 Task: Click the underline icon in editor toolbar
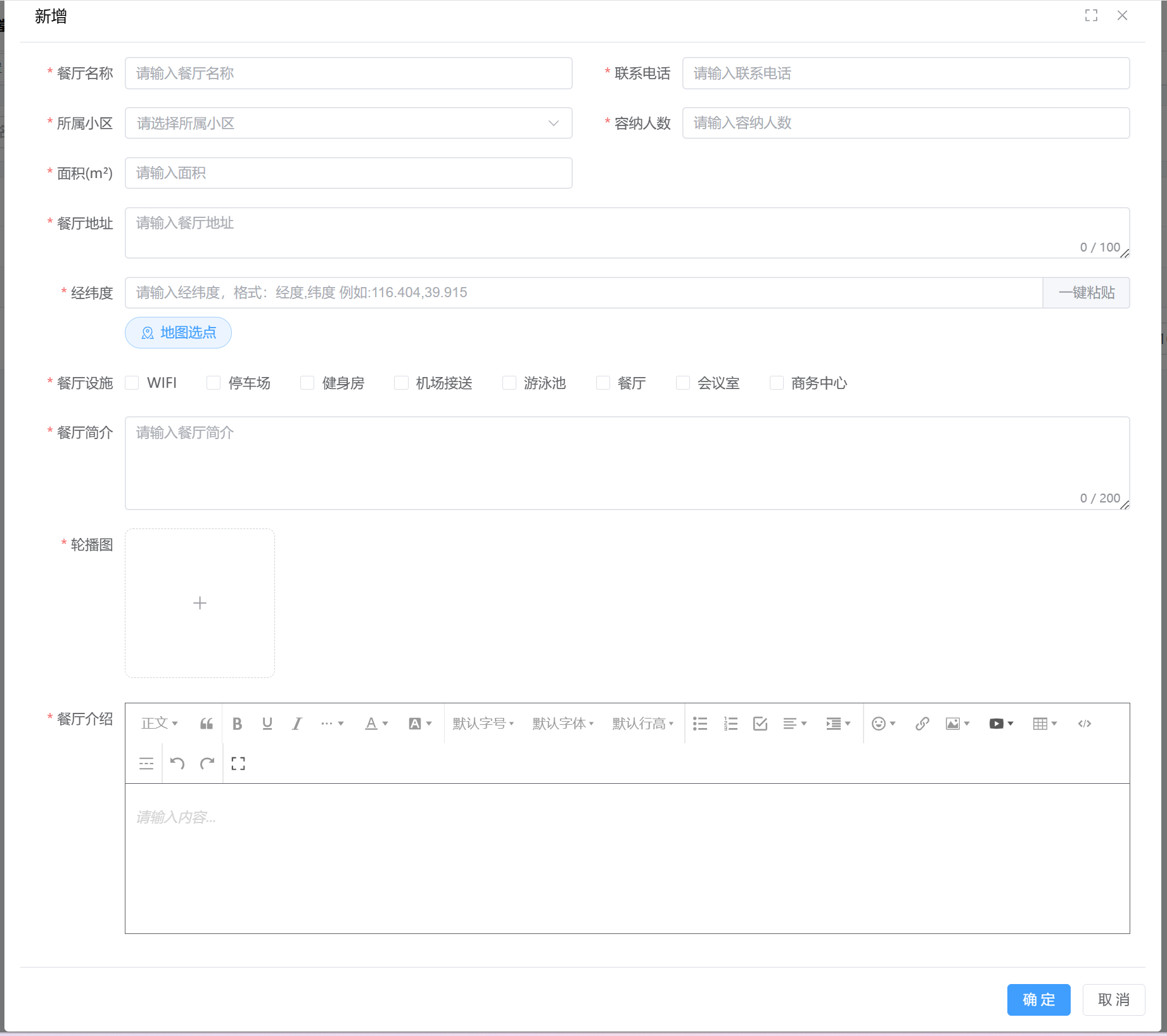click(267, 724)
